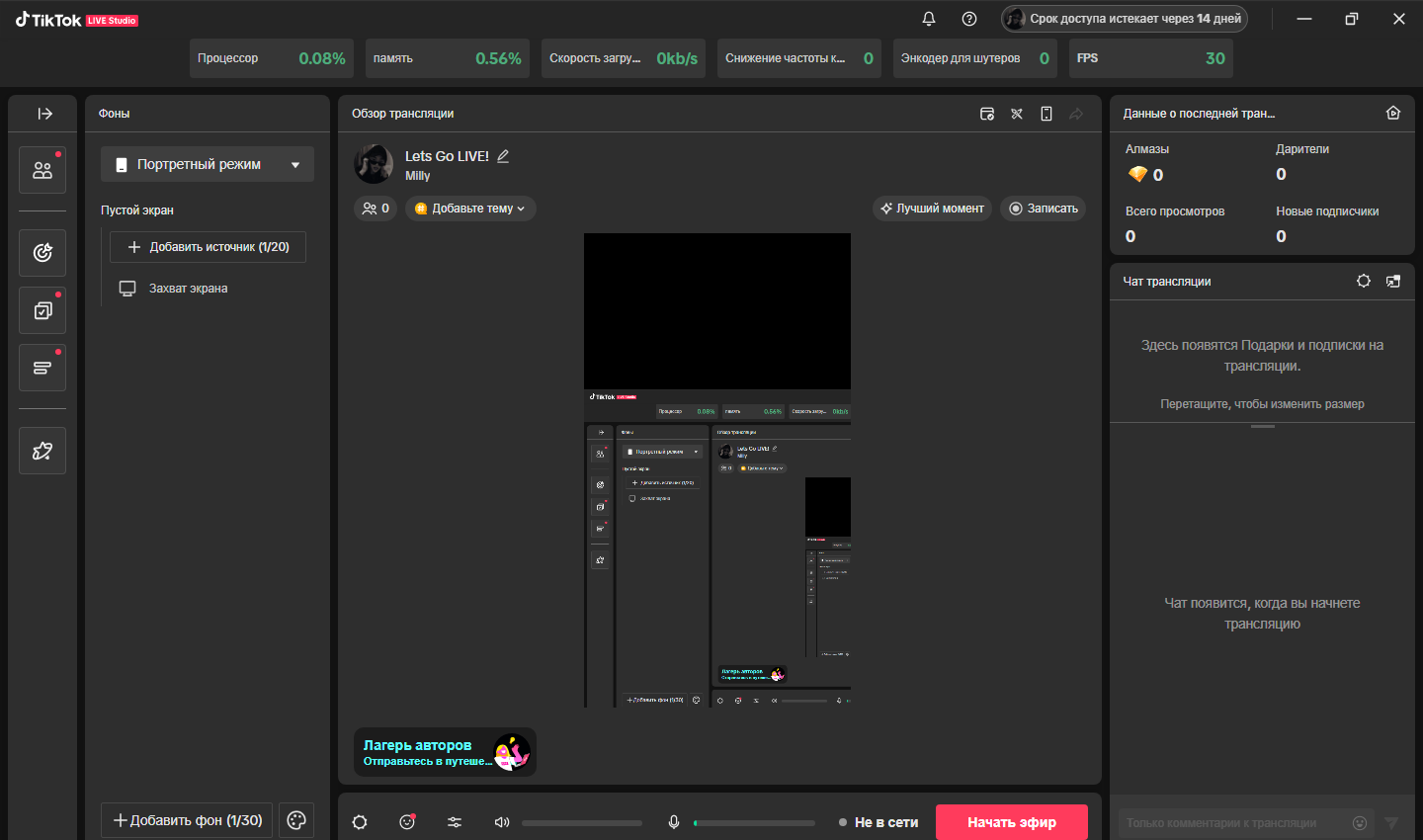Adjust the microphone volume slider
The width and height of the screenshot is (1423, 840).
755,822
